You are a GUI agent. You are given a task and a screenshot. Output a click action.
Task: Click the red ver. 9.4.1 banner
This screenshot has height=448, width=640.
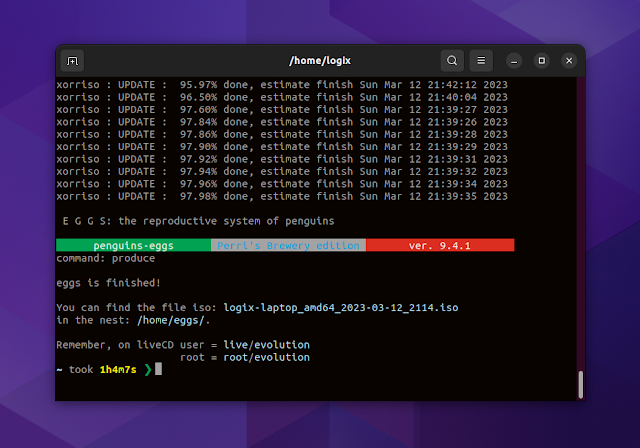coord(439,245)
